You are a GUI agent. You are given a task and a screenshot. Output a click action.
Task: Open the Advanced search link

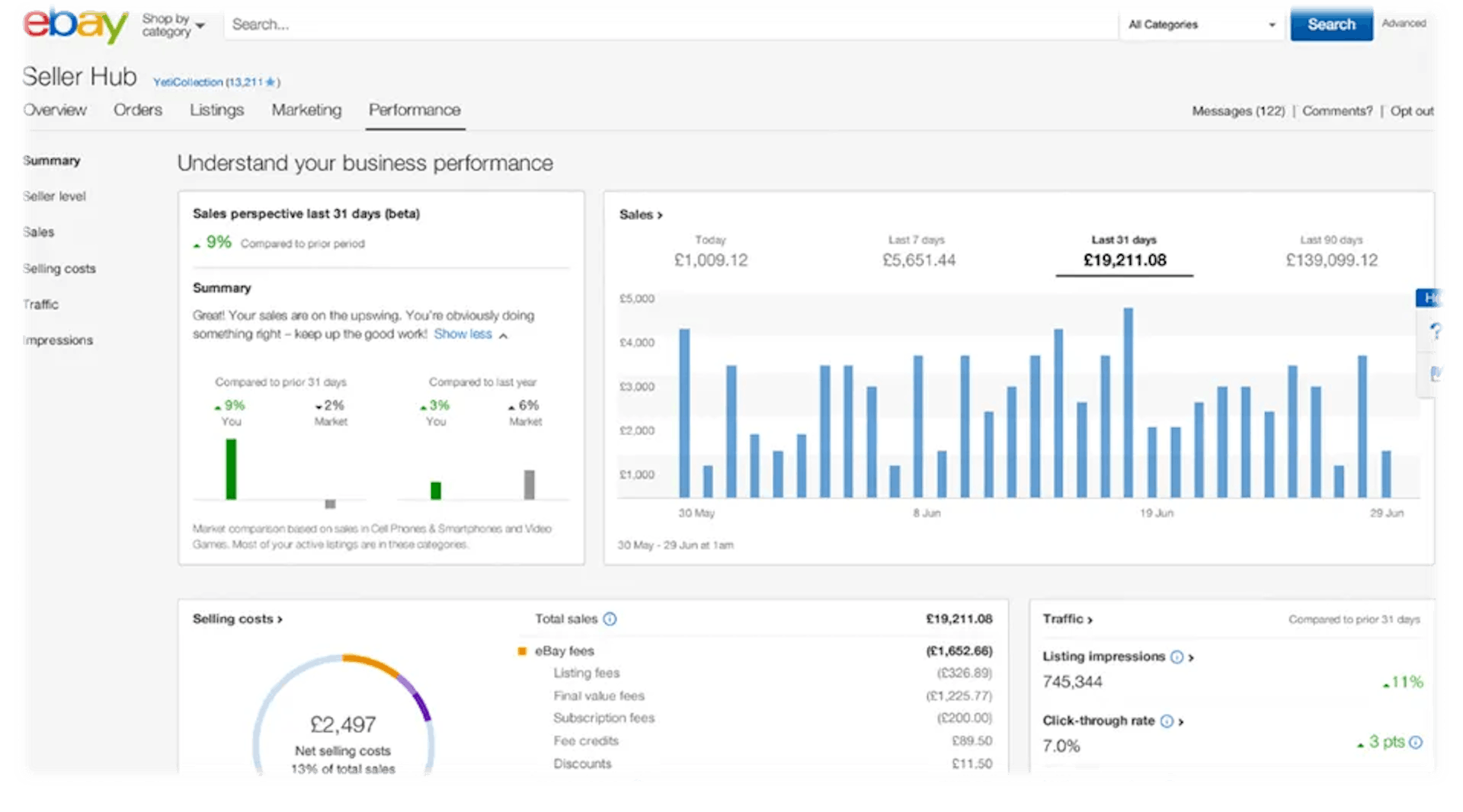coord(1404,24)
